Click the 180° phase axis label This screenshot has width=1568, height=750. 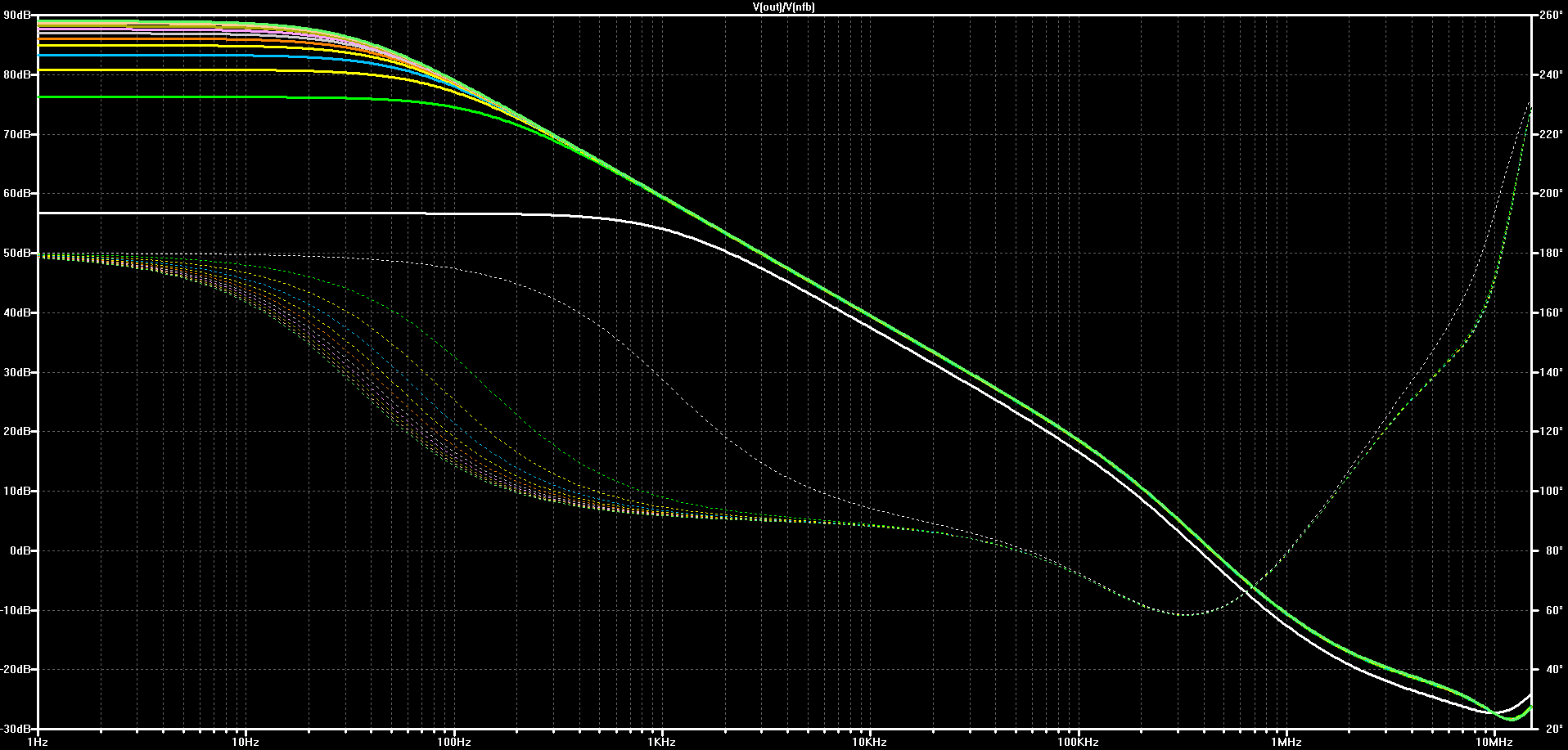coord(1550,254)
